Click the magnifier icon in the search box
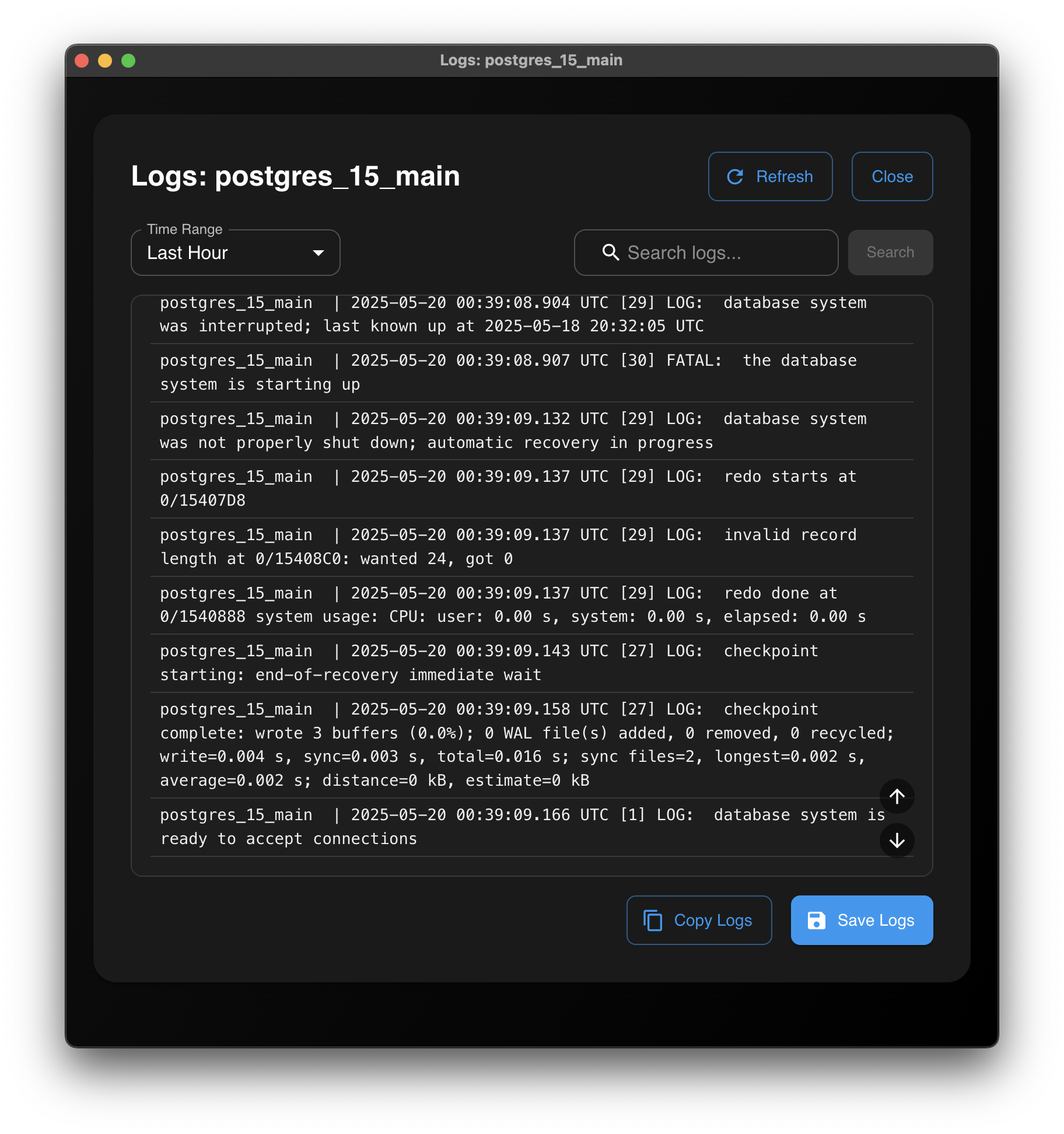The image size is (1064, 1134). tap(610, 253)
